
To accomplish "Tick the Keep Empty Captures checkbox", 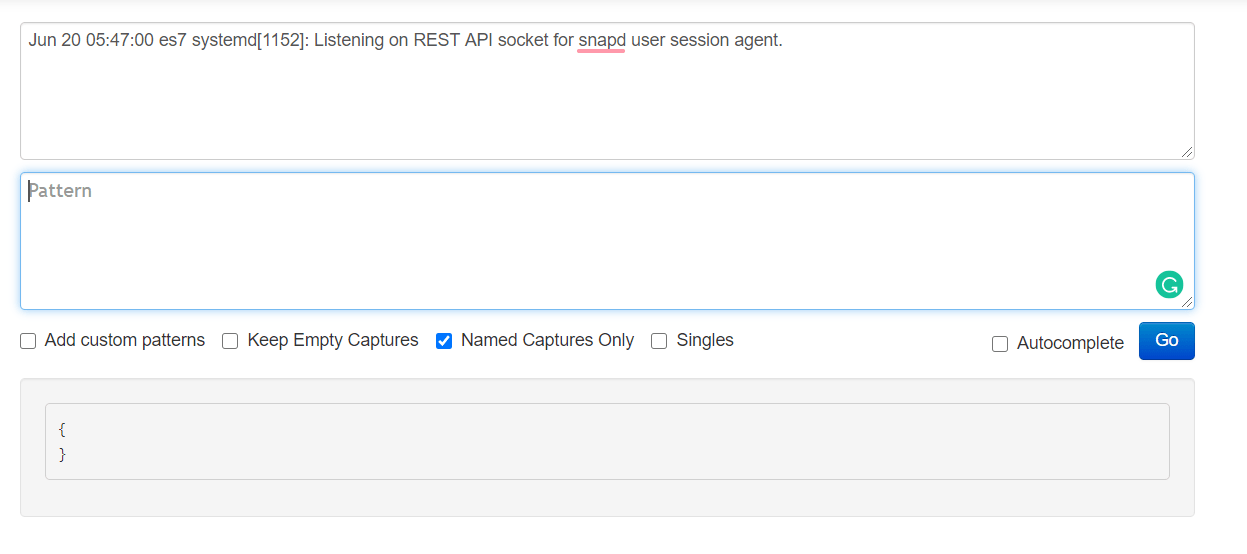I will tap(230, 341).
